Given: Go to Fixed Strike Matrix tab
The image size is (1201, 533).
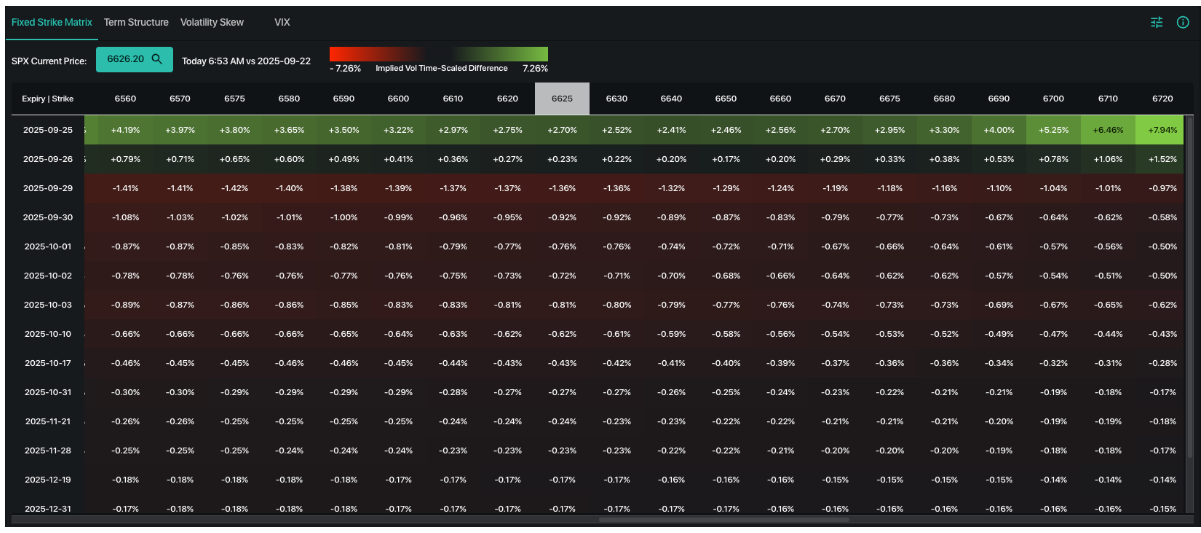Looking at the screenshot, I should (x=52, y=22).
